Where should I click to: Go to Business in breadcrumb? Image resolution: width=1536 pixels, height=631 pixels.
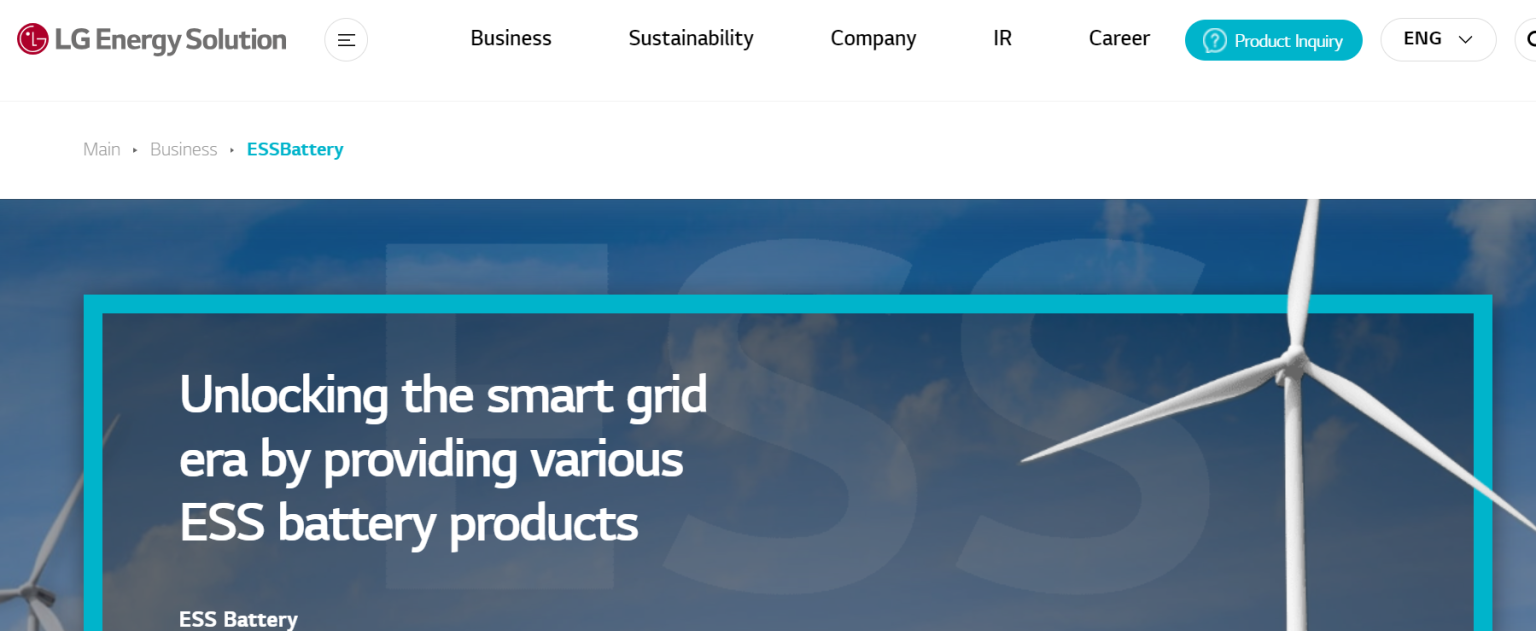(183, 149)
